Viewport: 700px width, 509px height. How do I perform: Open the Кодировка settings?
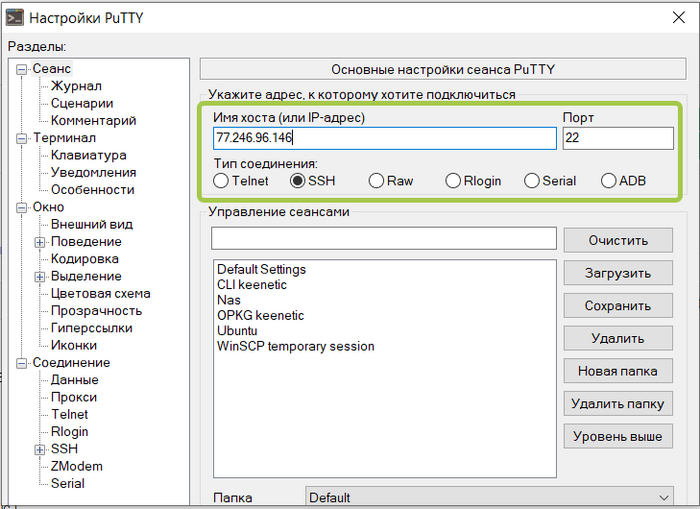[x=85, y=259]
